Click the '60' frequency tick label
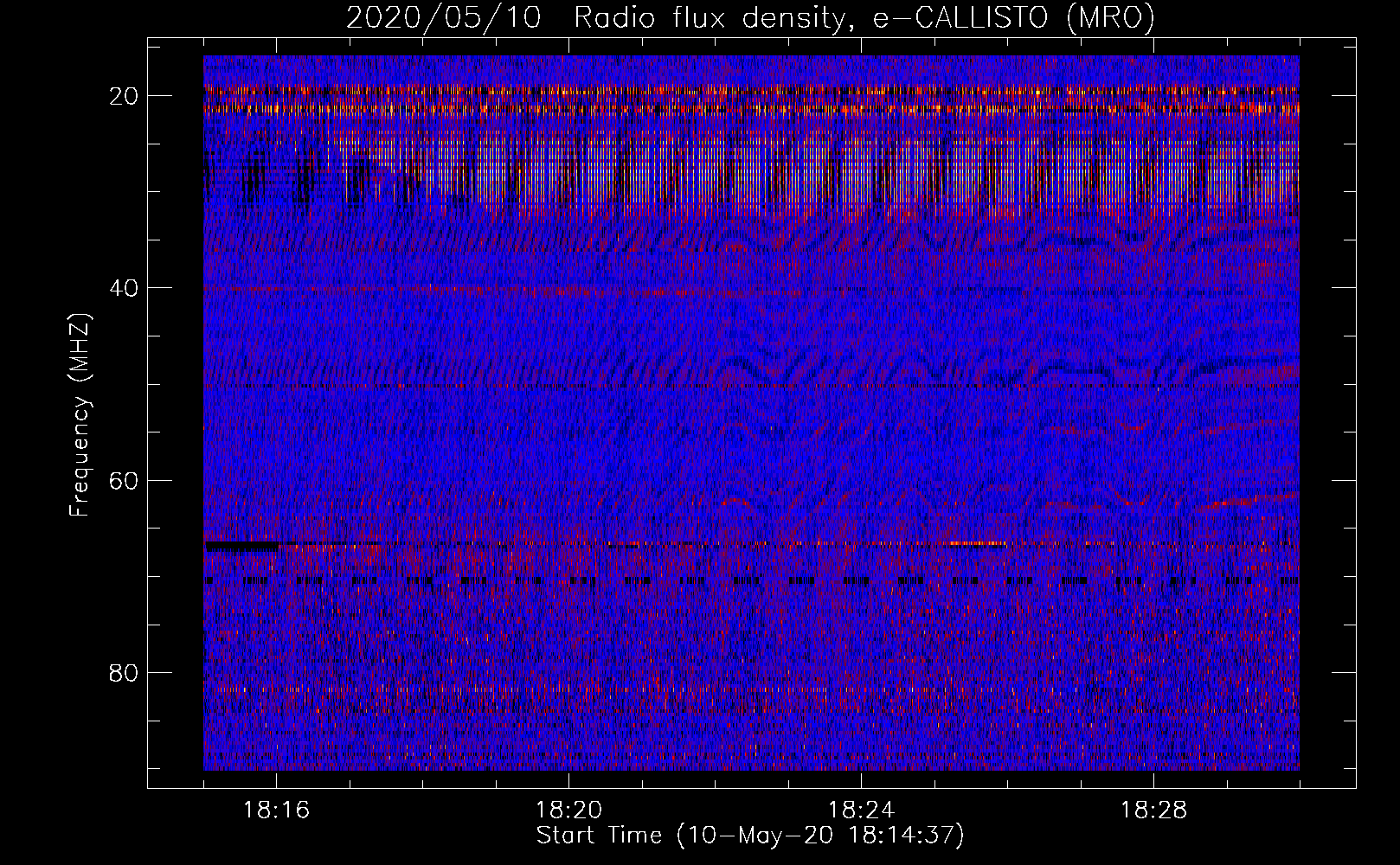Viewport: 1400px width, 865px height. [x=125, y=480]
